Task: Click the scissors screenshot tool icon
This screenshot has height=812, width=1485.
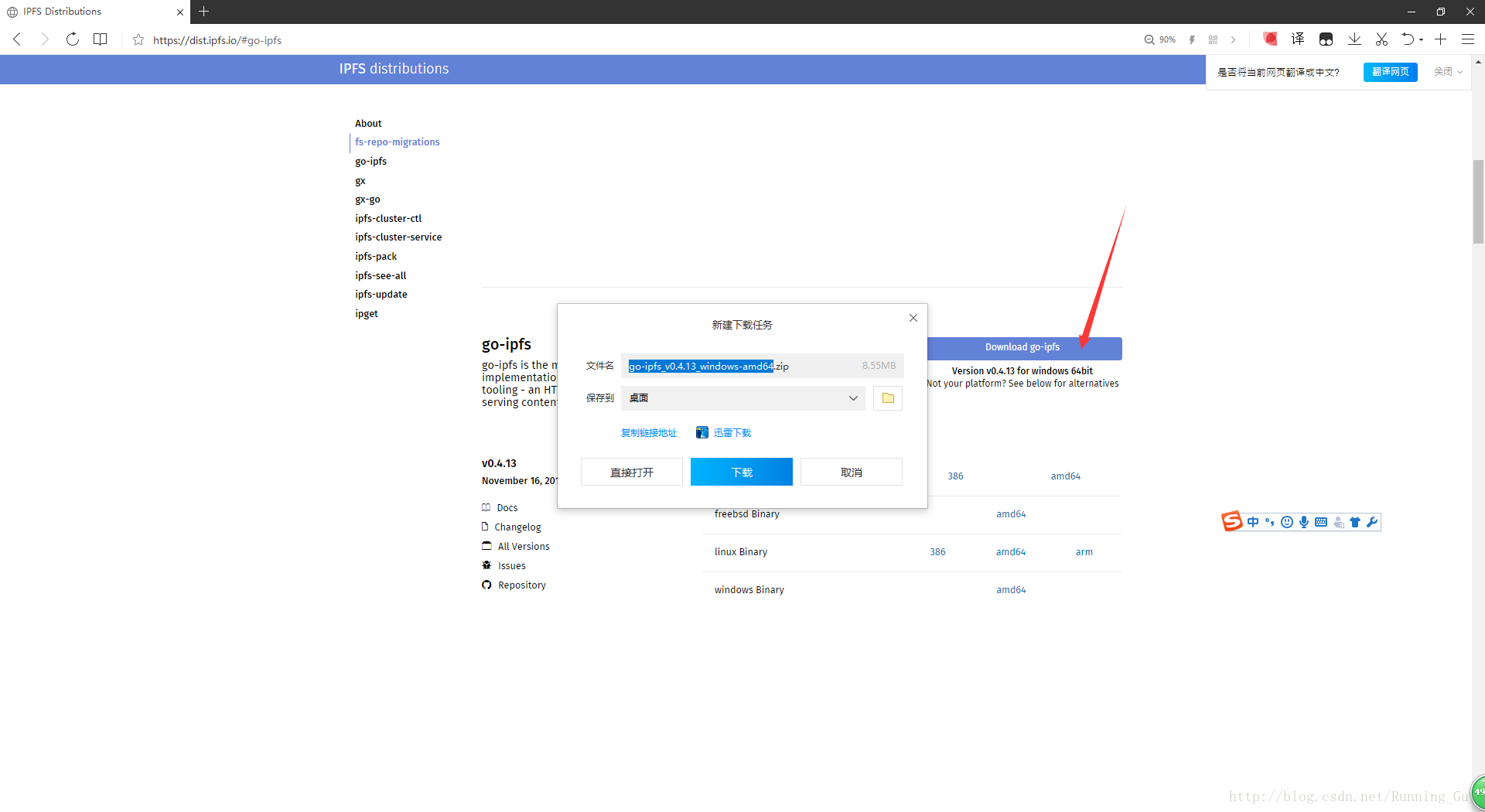Action: coord(1381,39)
